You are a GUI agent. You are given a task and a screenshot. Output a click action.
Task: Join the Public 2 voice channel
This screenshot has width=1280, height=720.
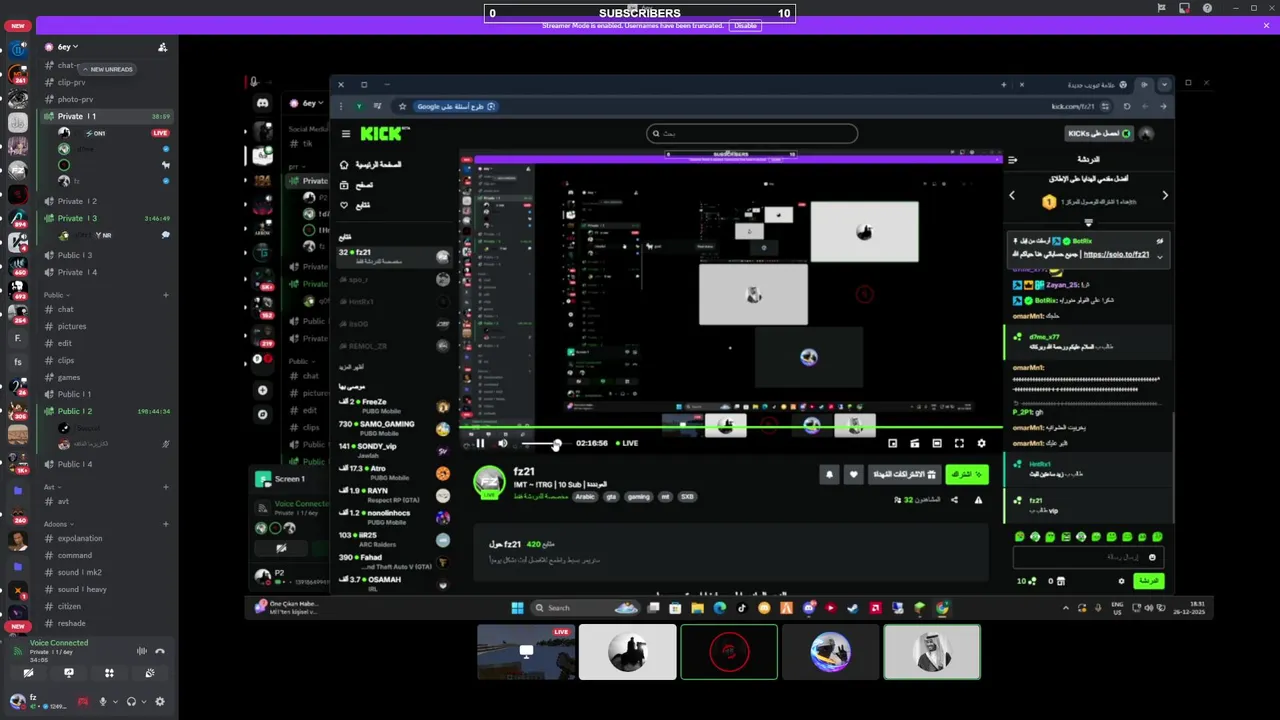[x=106, y=411]
